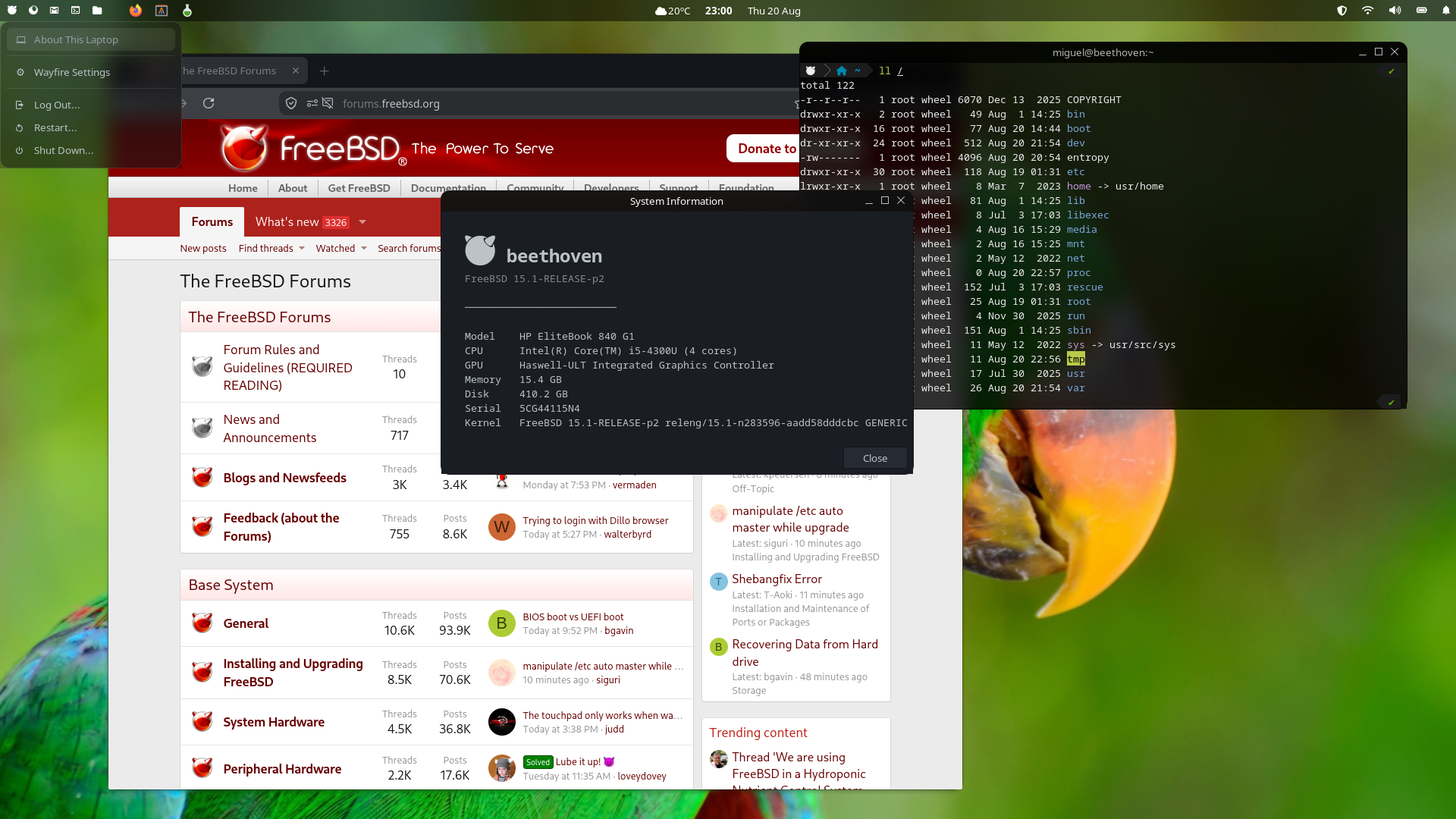This screenshot has height=819, width=1456.
Task: Click the pie-chart system monitor icon in top panel
Action: pyautogui.click(x=33, y=11)
